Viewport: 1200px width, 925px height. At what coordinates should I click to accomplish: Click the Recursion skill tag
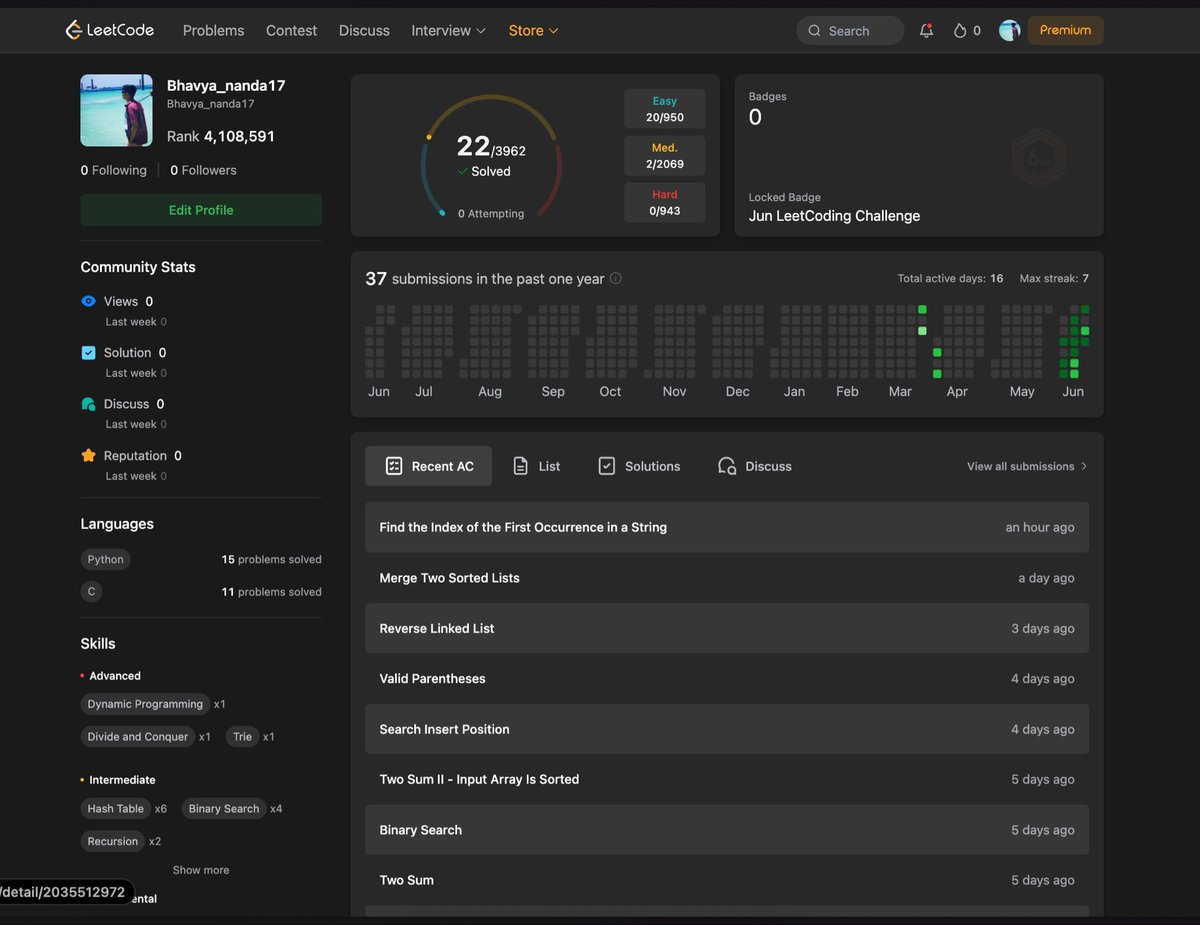pyautogui.click(x=113, y=841)
